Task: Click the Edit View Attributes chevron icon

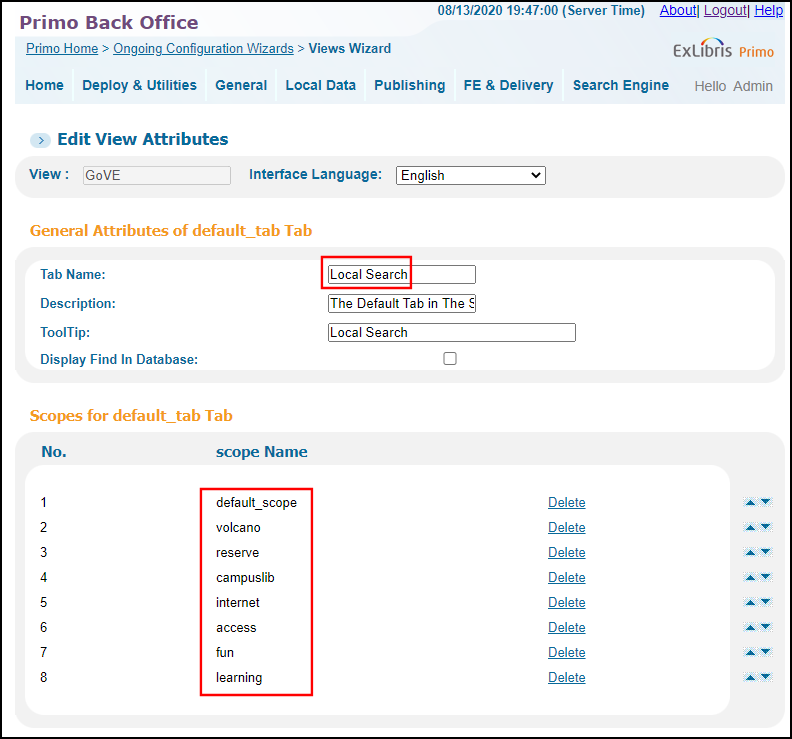Action: point(40,140)
